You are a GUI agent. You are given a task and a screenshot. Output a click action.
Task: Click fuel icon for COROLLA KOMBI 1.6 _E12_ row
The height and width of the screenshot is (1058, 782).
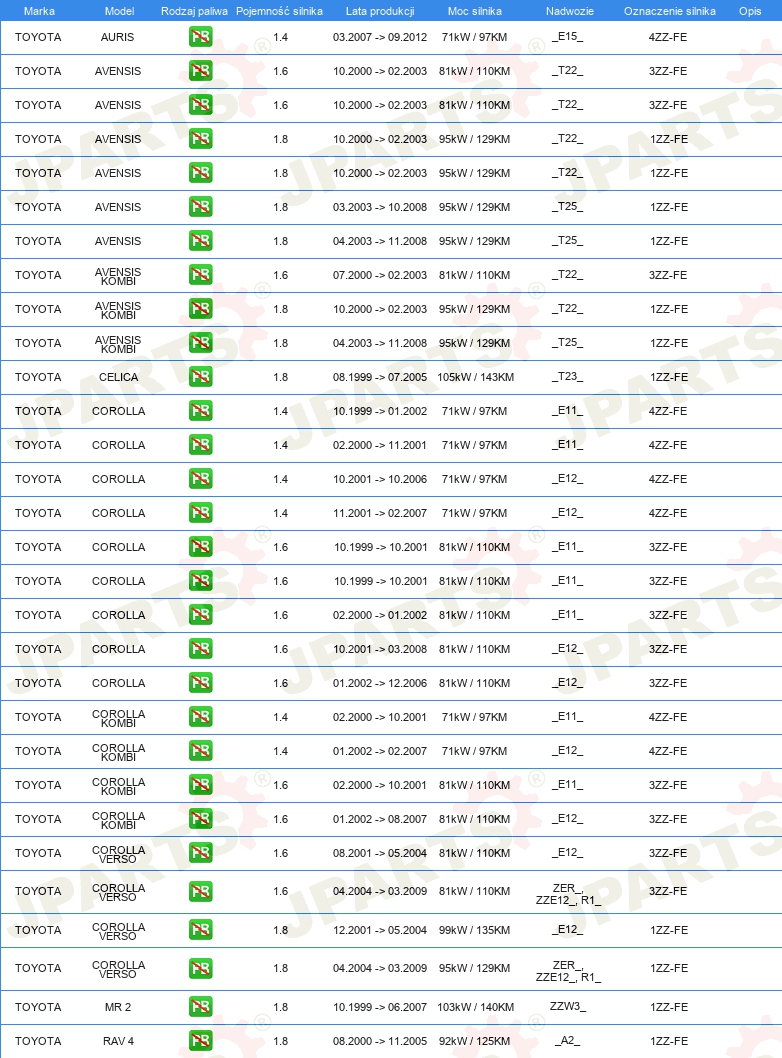[x=200, y=818]
